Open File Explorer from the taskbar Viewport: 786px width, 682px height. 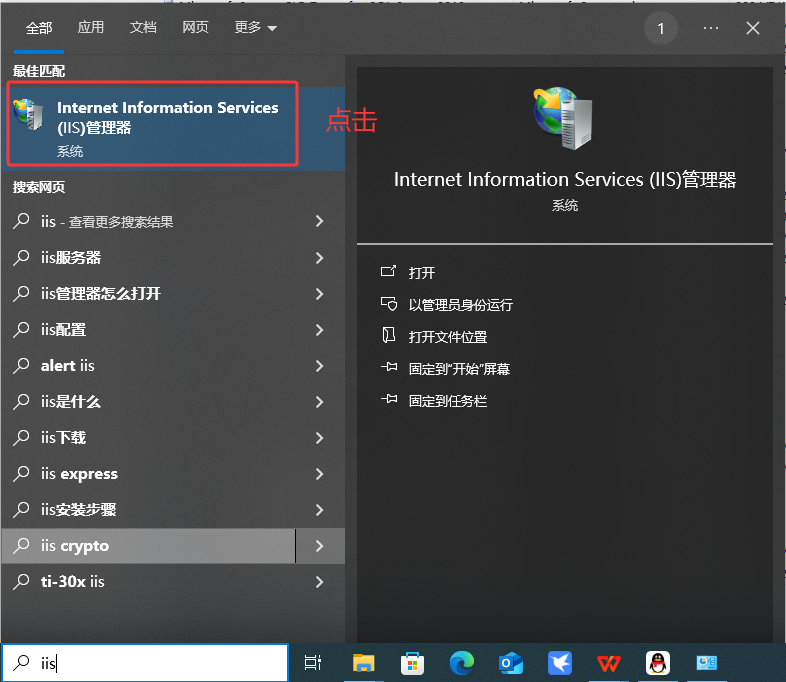pyautogui.click(x=363, y=663)
